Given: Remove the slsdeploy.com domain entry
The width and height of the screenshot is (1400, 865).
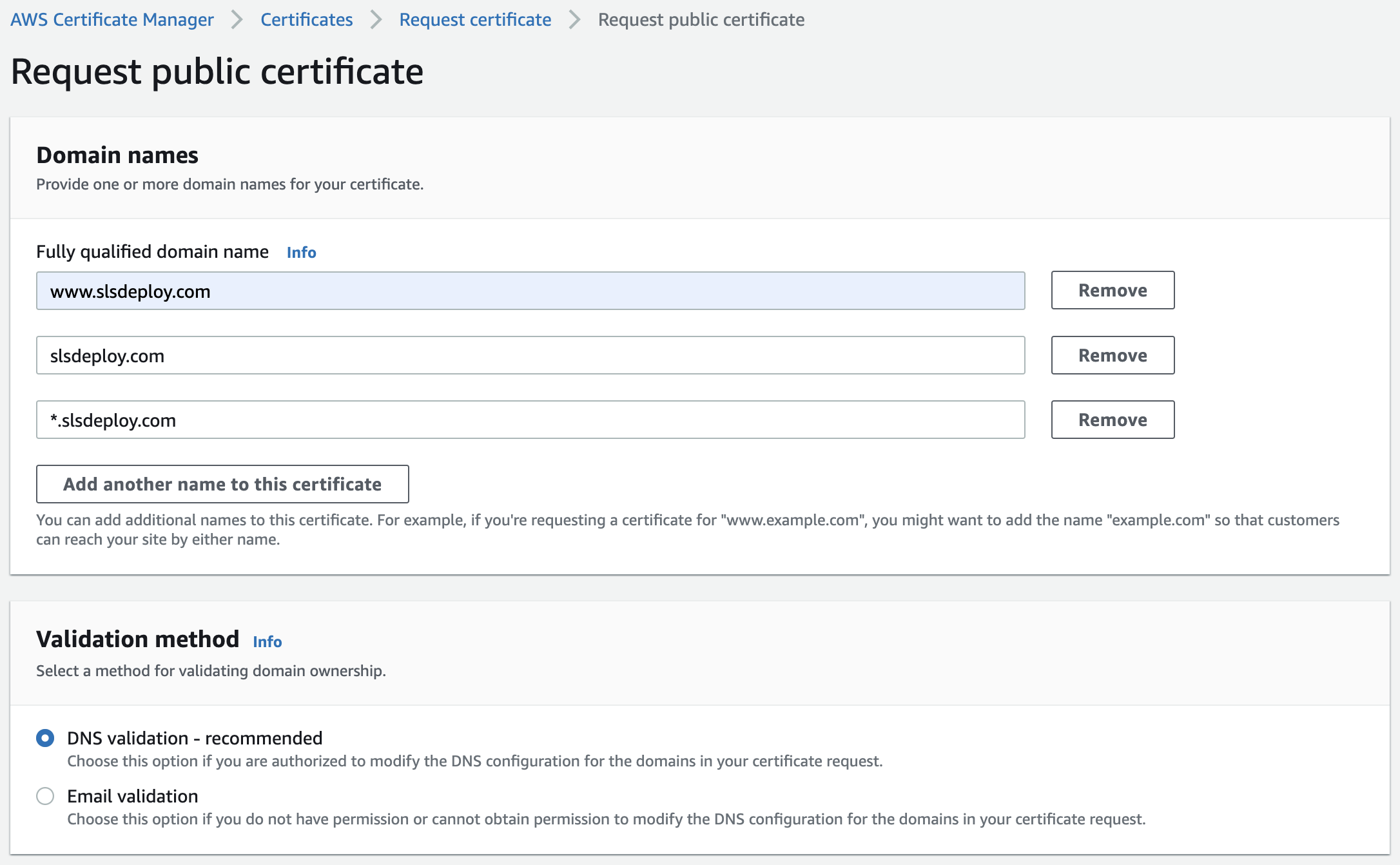Looking at the screenshot, I should pyautogui.click(x=1113, y=355).
